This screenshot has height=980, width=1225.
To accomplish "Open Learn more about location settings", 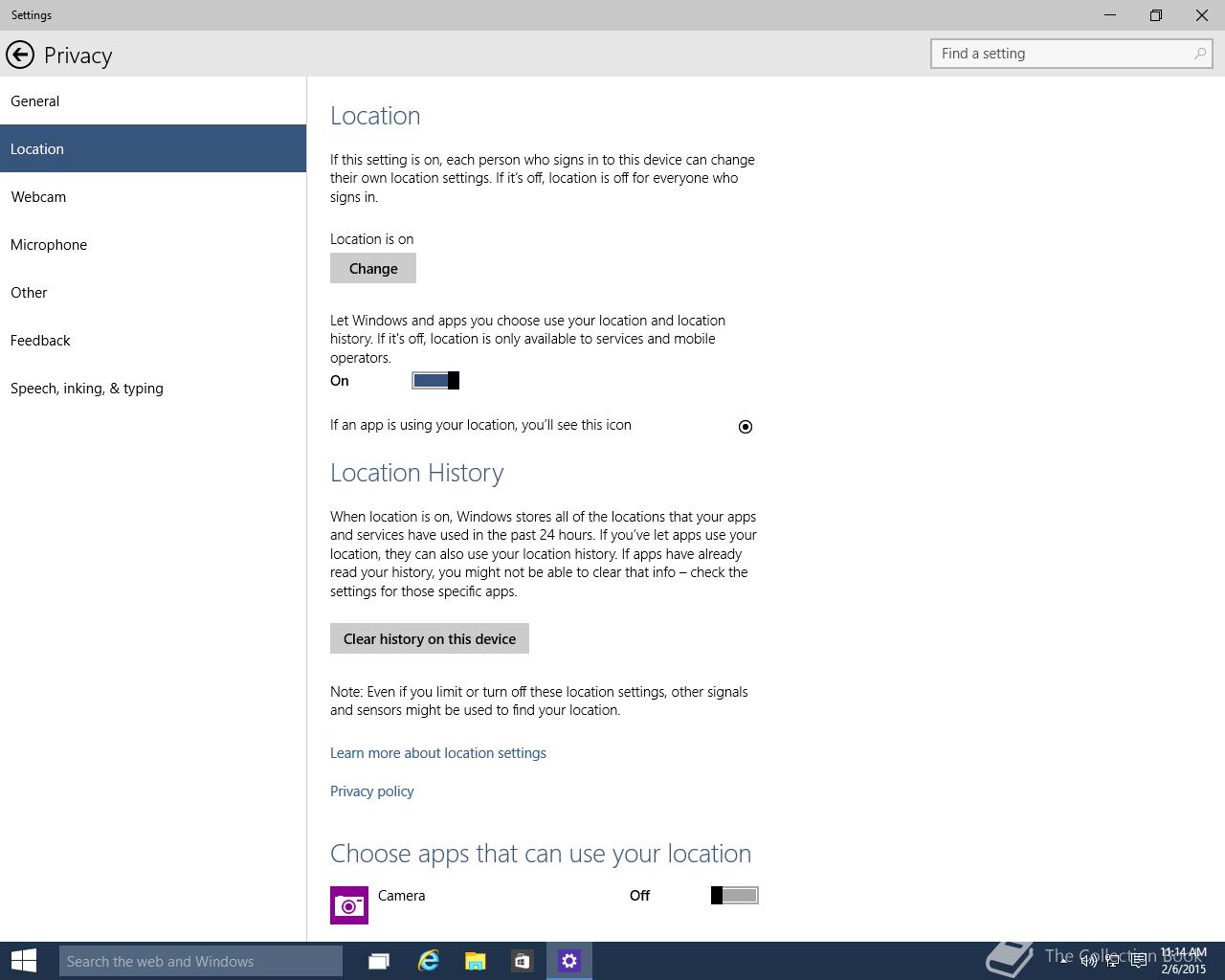I will tap(438, 753).
